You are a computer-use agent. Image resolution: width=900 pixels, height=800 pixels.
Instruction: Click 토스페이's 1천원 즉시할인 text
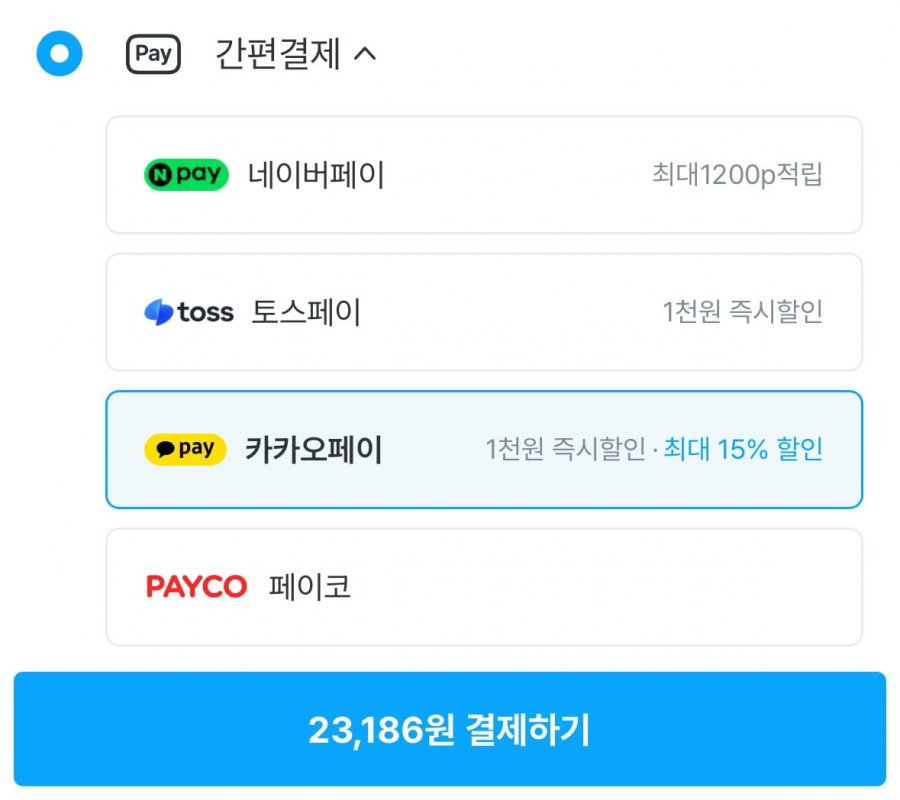click(742, 312)
